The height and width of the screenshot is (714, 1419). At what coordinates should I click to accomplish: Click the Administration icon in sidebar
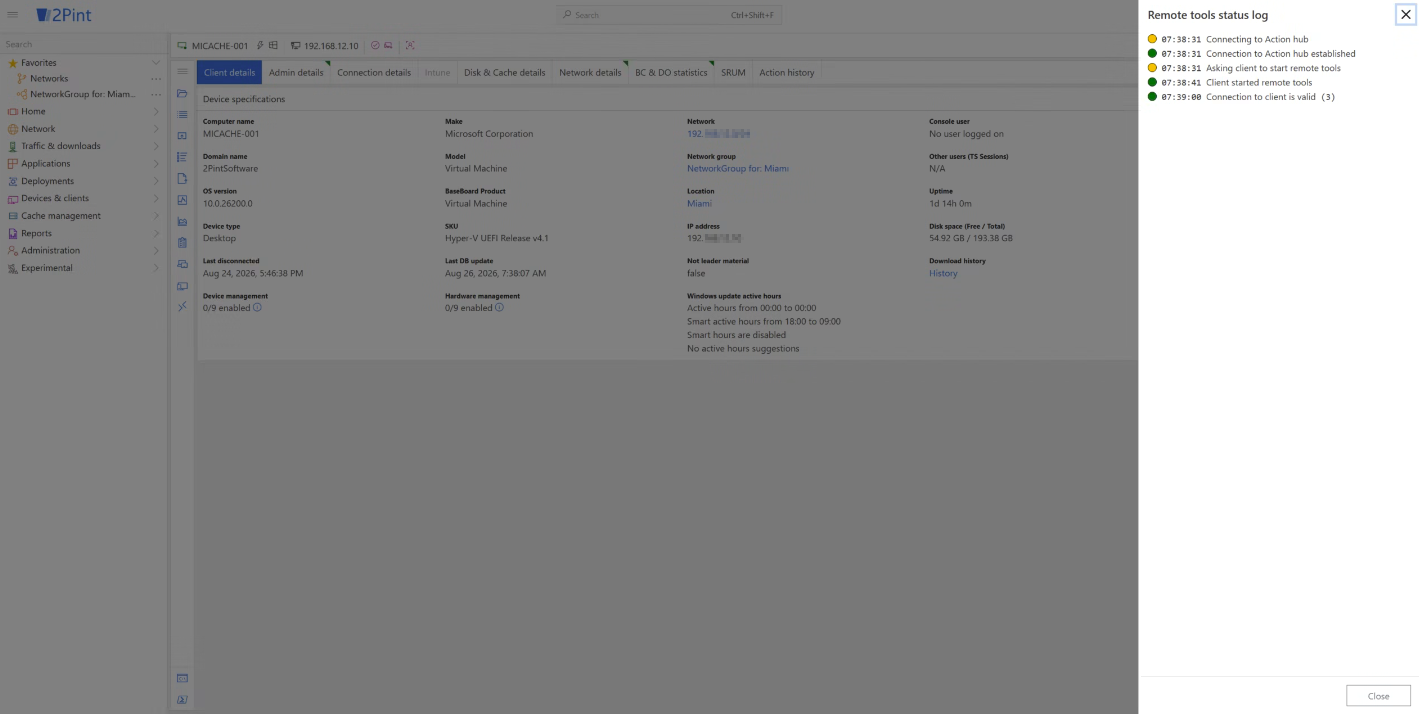13,250
